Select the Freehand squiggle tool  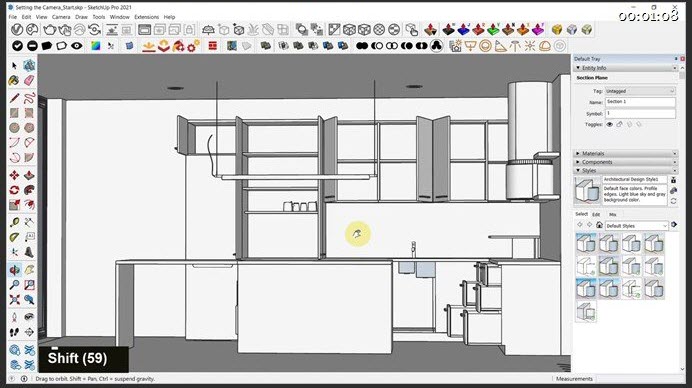pyautogui.click(x=29, y=98)
